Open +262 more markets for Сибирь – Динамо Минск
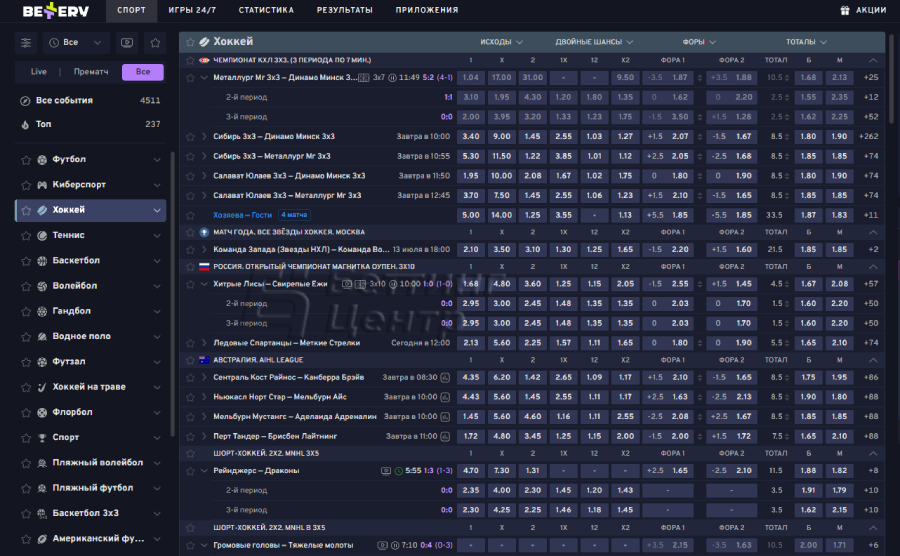The height and width of the screenshot is (556, 900). [x=868, y=137]
